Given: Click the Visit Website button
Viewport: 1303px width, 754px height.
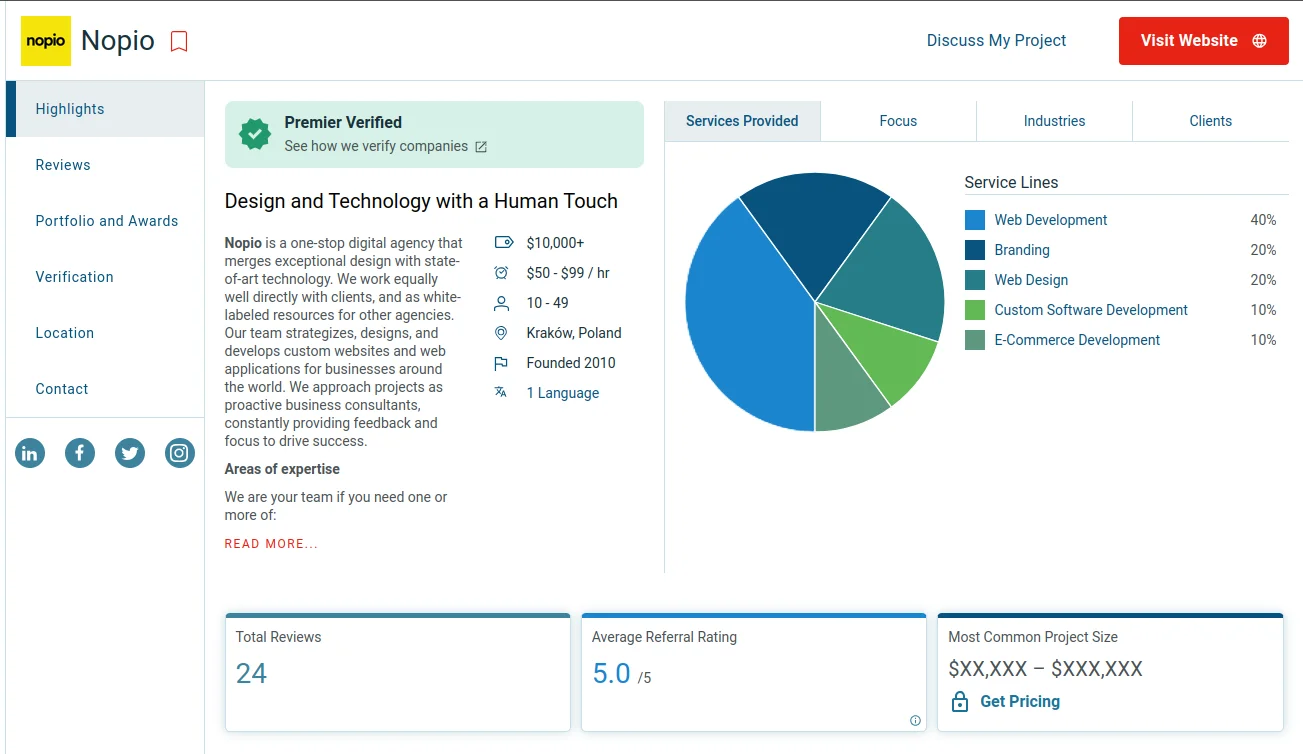Looking at the screenshot, I should point(1204,41).
